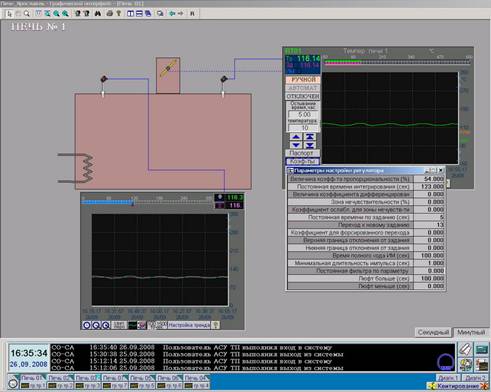The width and height of the screenshot is (491, 392).
Task: Click the Настройка тренда button
Action: (x=189, y=325)
